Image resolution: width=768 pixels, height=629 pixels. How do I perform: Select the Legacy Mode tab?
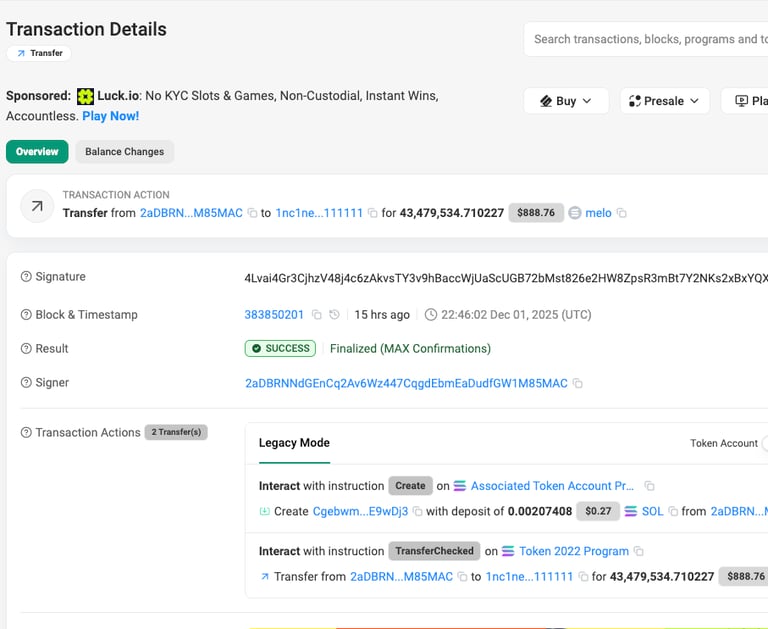pos(294,443)
